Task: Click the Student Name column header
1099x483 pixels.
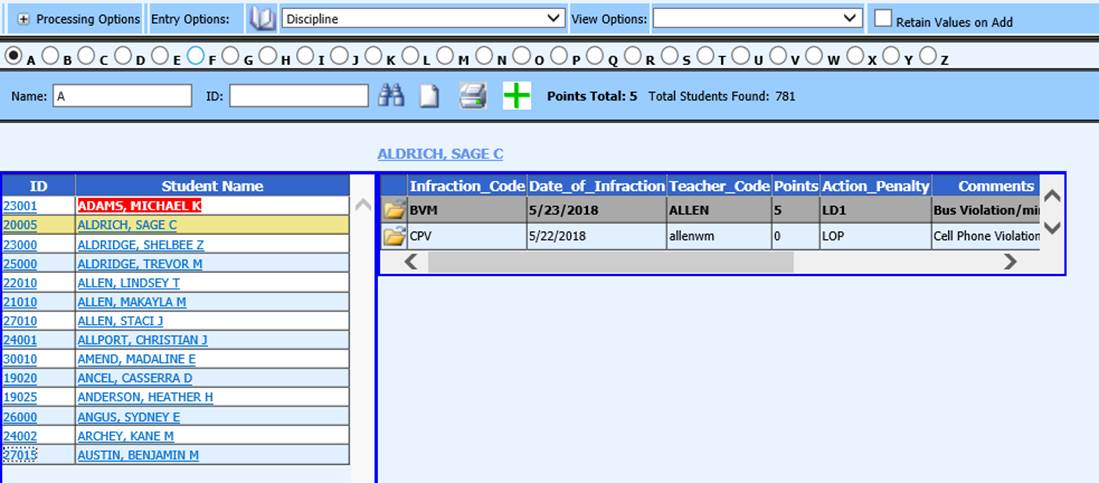Action: tap(212, 186)
